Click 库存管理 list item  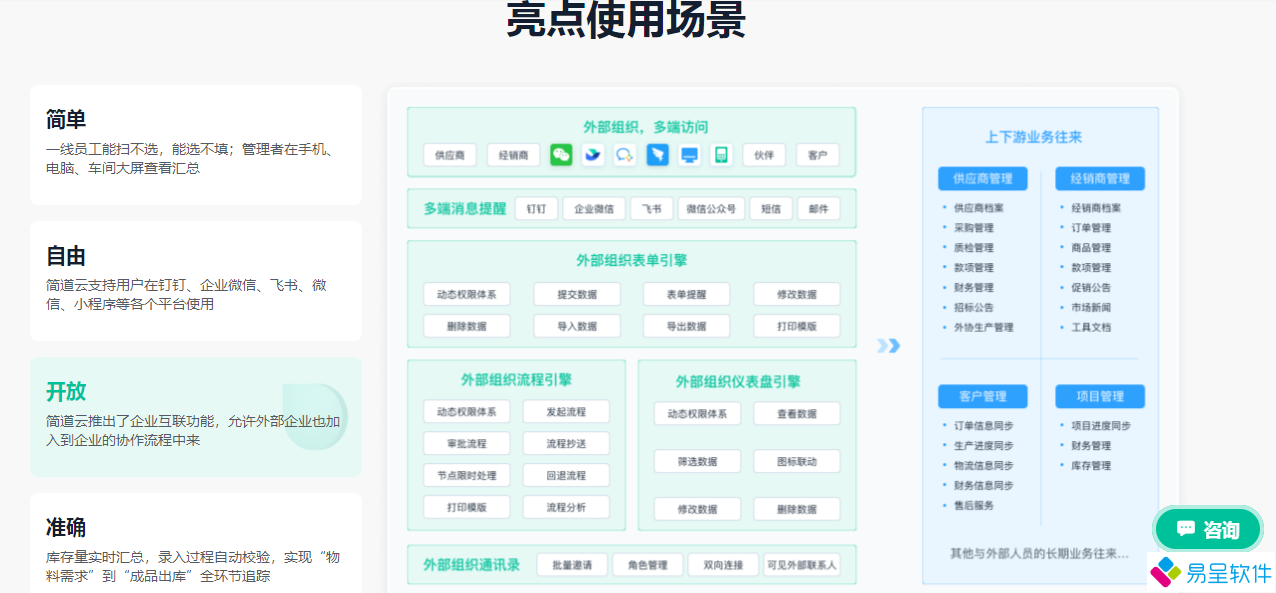tap(1091, 466)
